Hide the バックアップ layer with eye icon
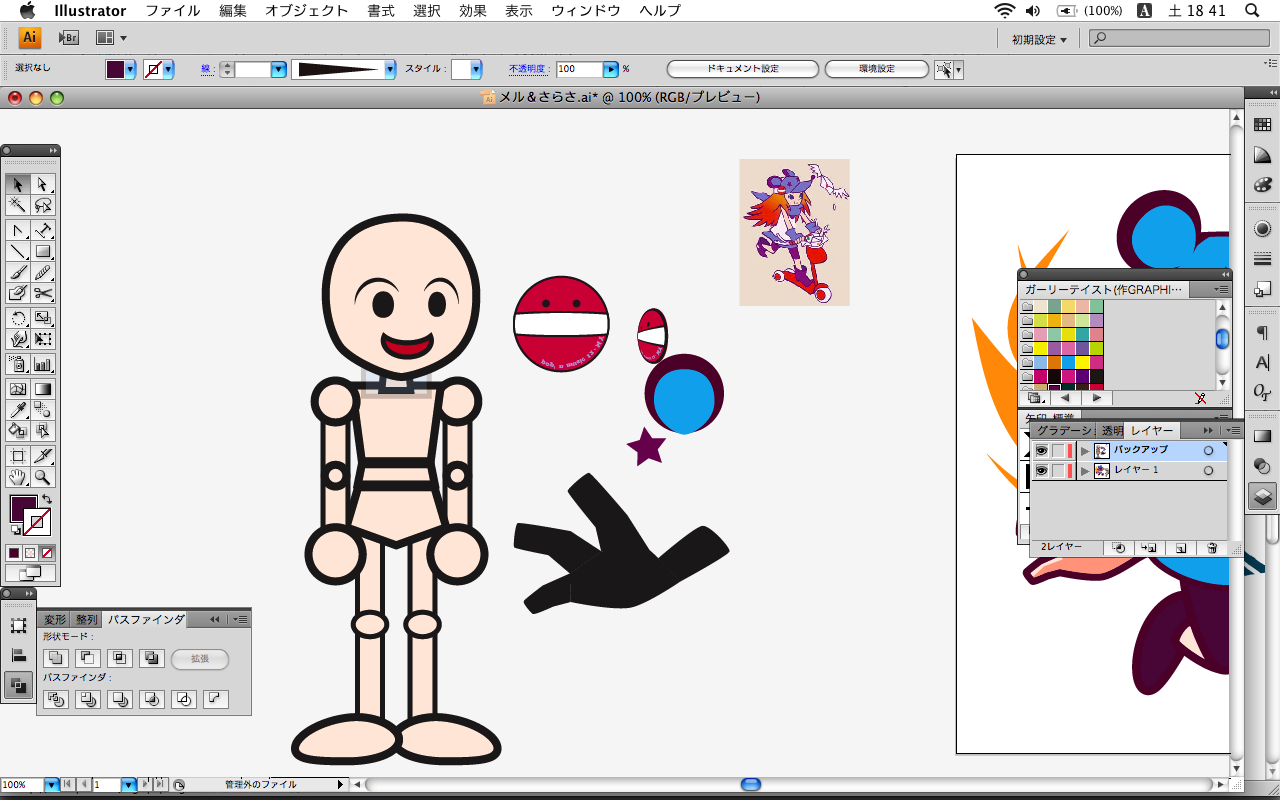The width and height of the screenshot is (1280, 800). (1041, 451)
